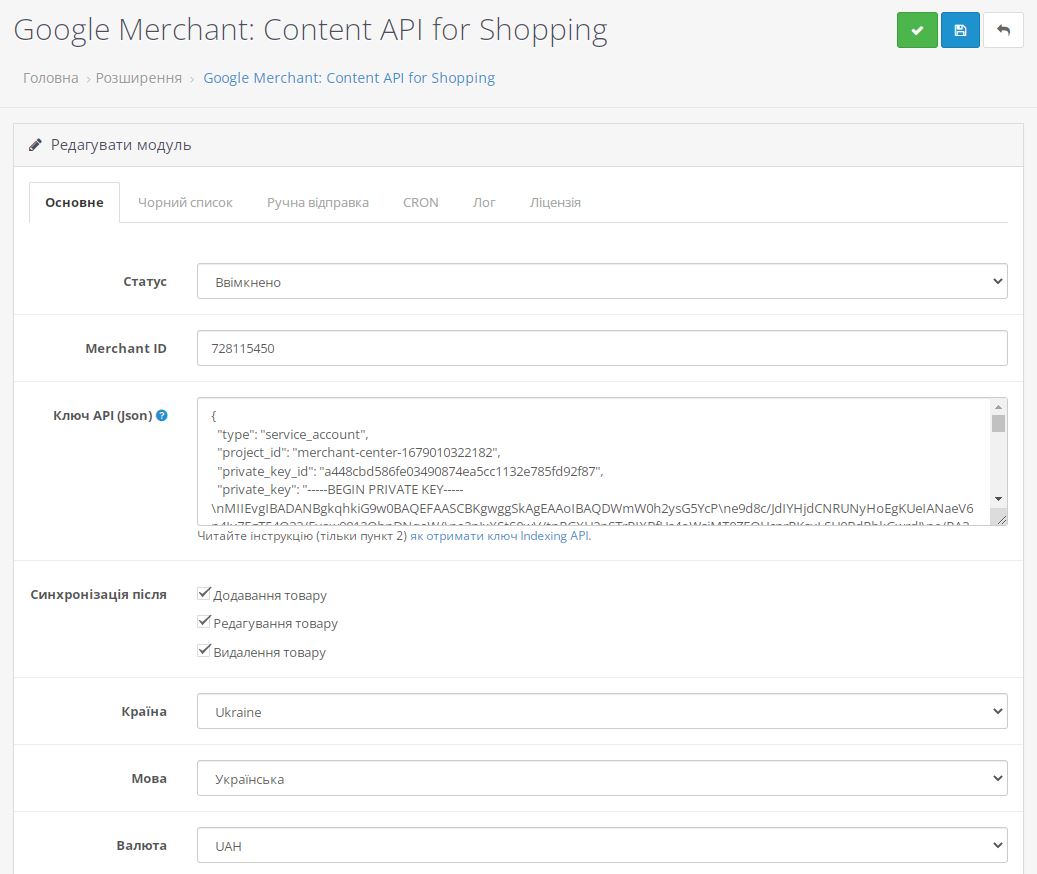The width and height of the screenshot is (1037, 874).
Task: Disable Редагування товару synchronization
Action: pos(204,621)
